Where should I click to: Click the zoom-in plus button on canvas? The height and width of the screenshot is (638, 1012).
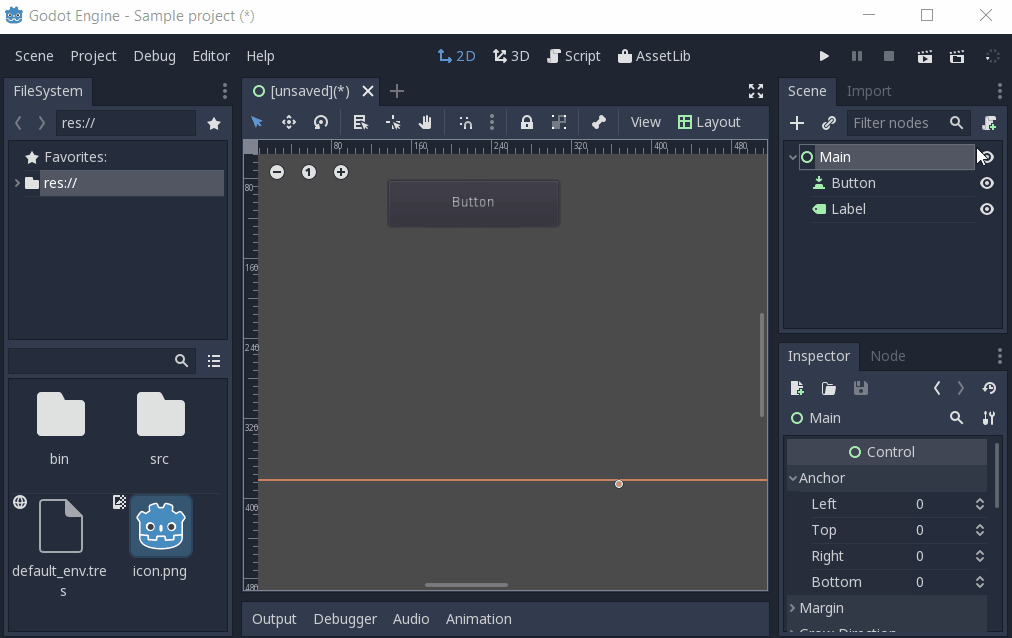pyautogui.click(x=341, y=172)
